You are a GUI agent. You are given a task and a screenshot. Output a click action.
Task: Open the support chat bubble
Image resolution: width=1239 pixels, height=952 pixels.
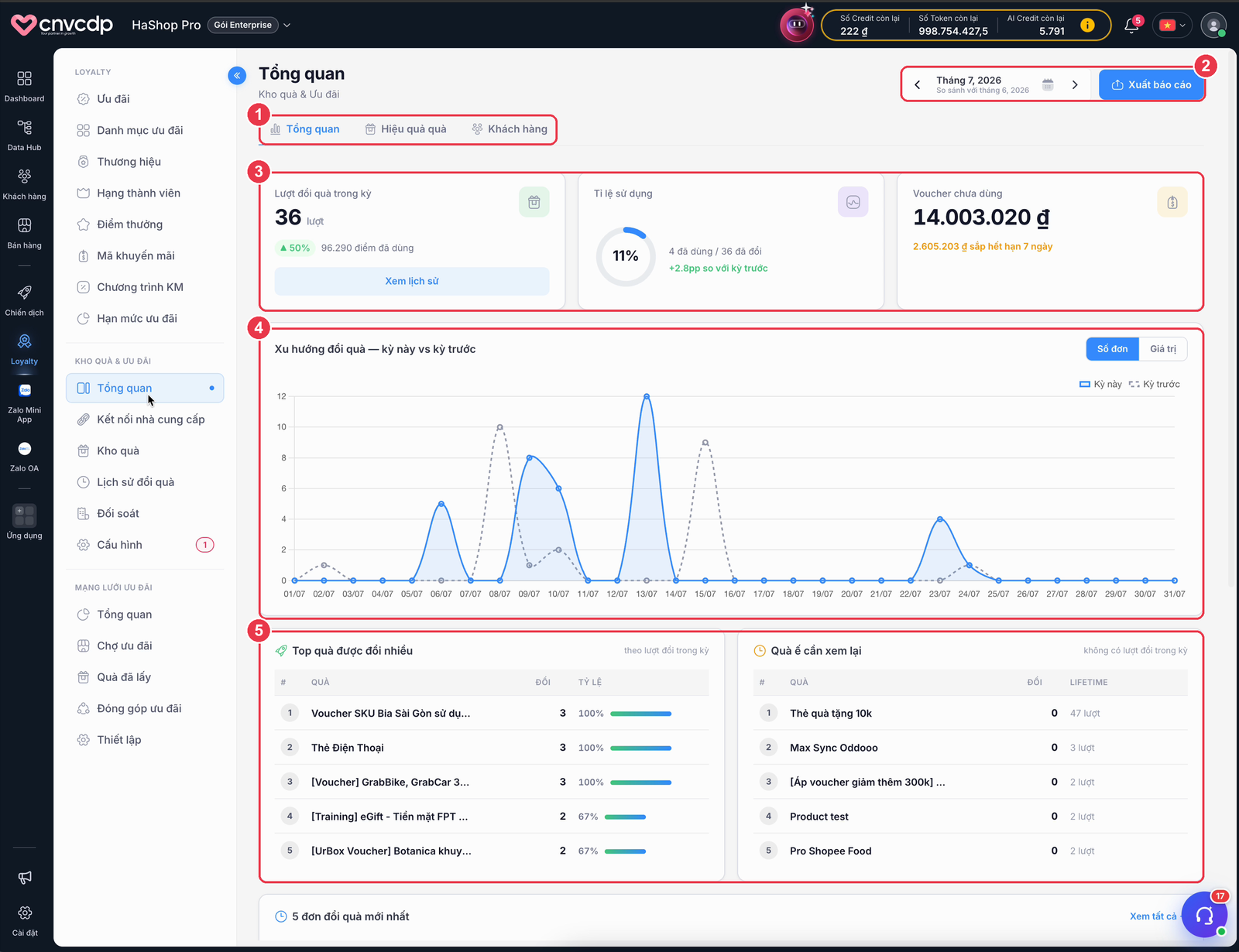click(x=1204, y=916)
